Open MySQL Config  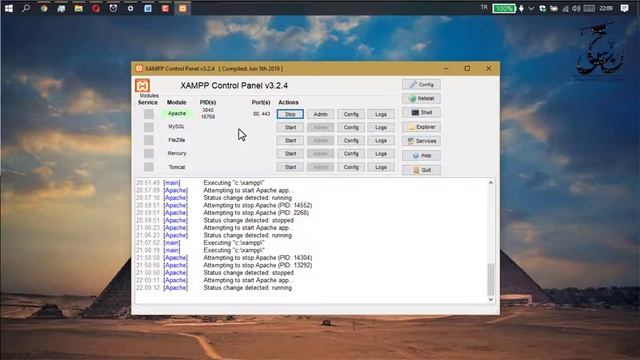point(351,127)
